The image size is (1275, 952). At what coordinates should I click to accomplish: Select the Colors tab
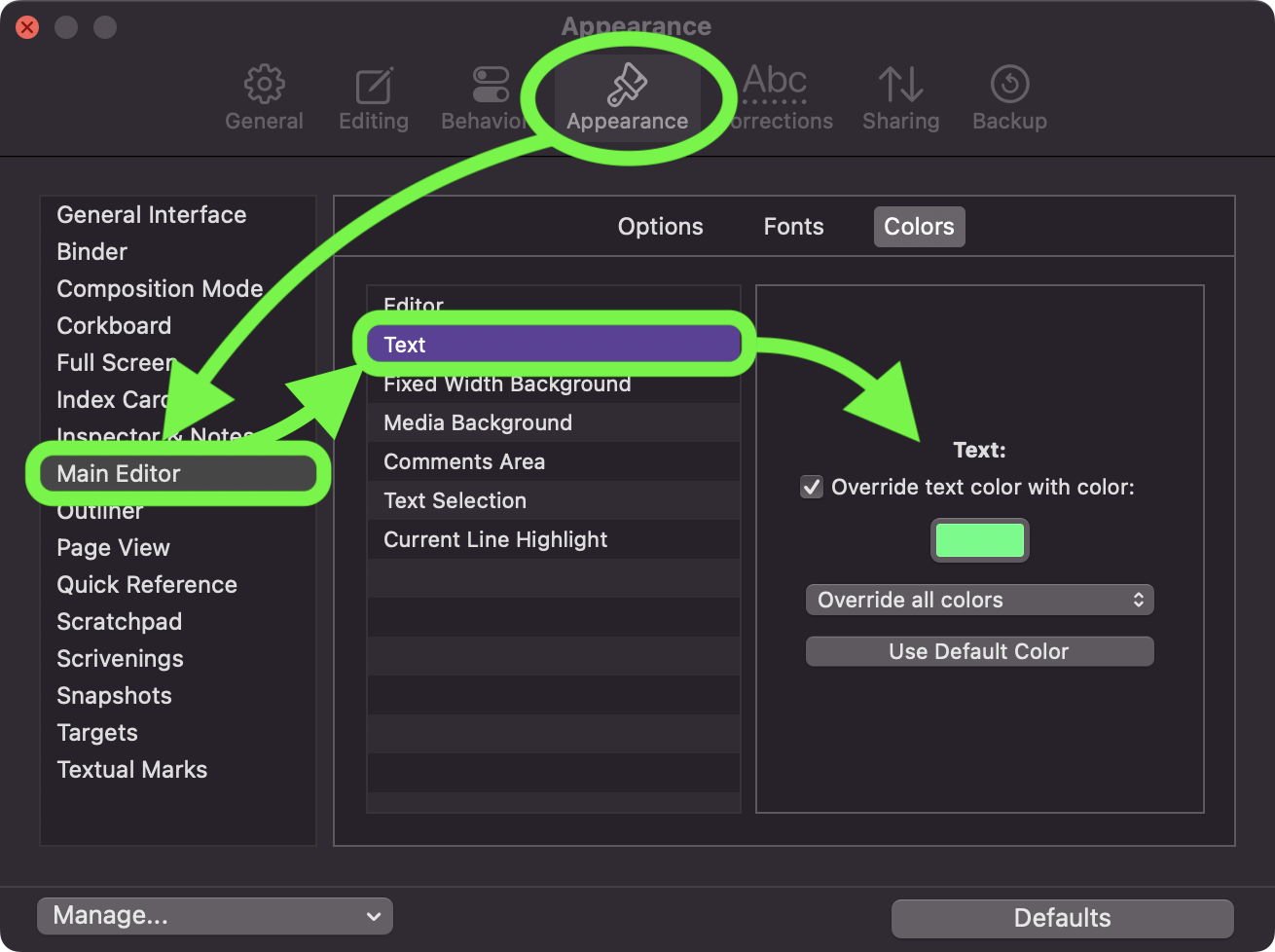pos(919,227)
